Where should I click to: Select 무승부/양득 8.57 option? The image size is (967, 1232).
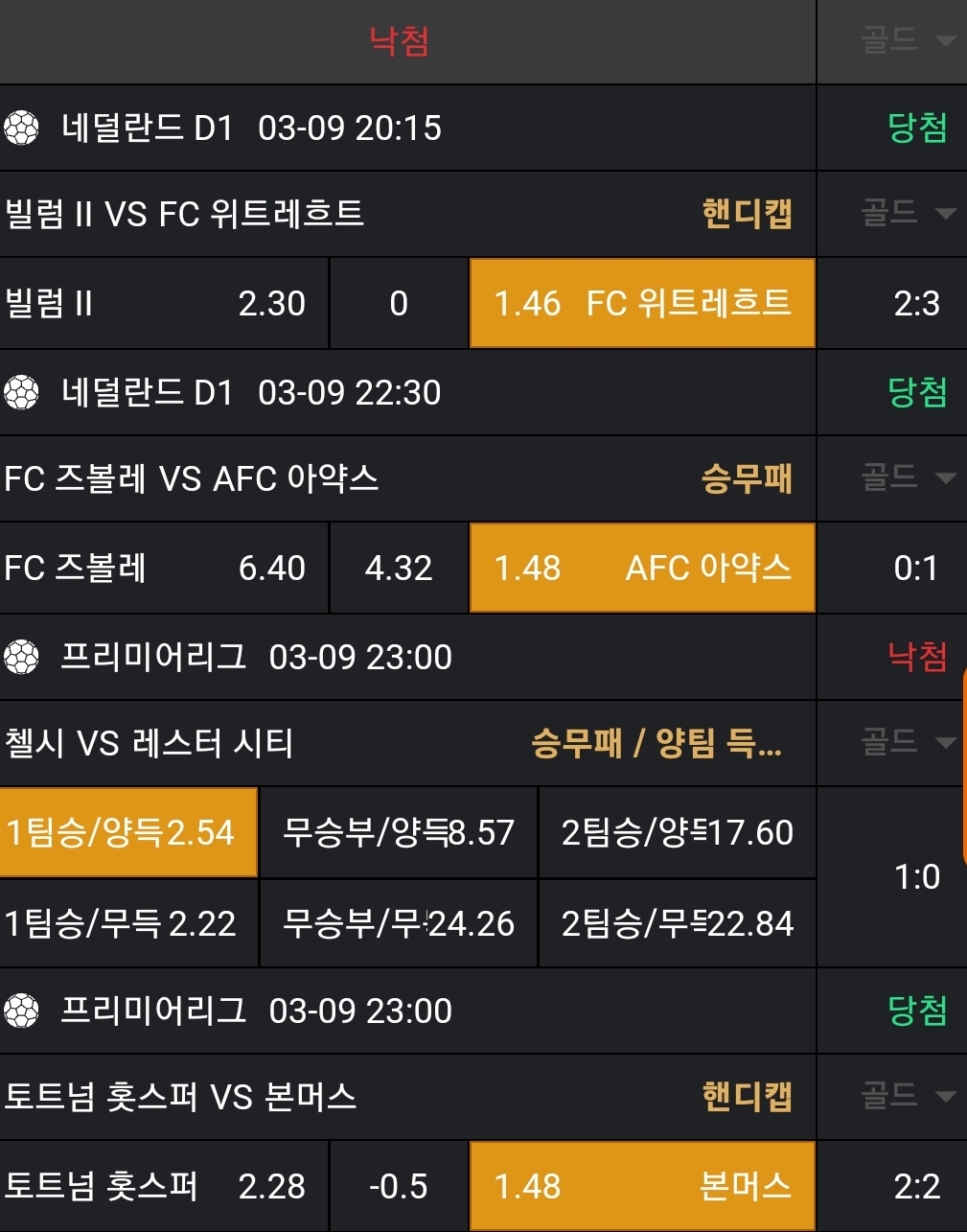point(399,832)
